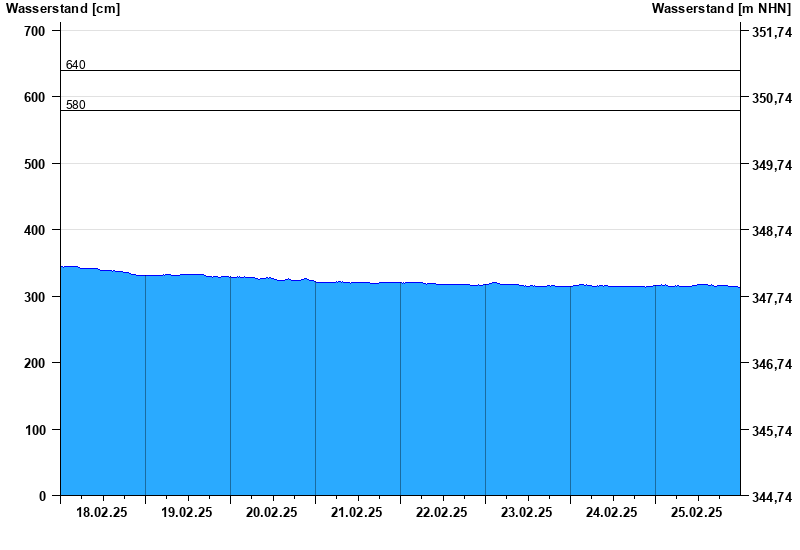Click the 347,74 right axis value
This screenshot has height=550, width=800.
click(772, 297)
